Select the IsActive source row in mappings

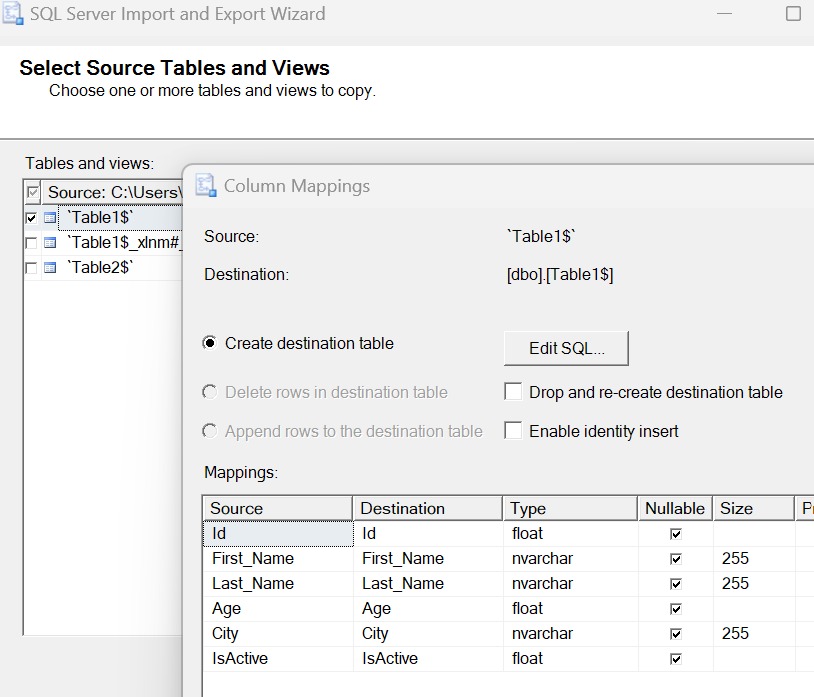277,659
